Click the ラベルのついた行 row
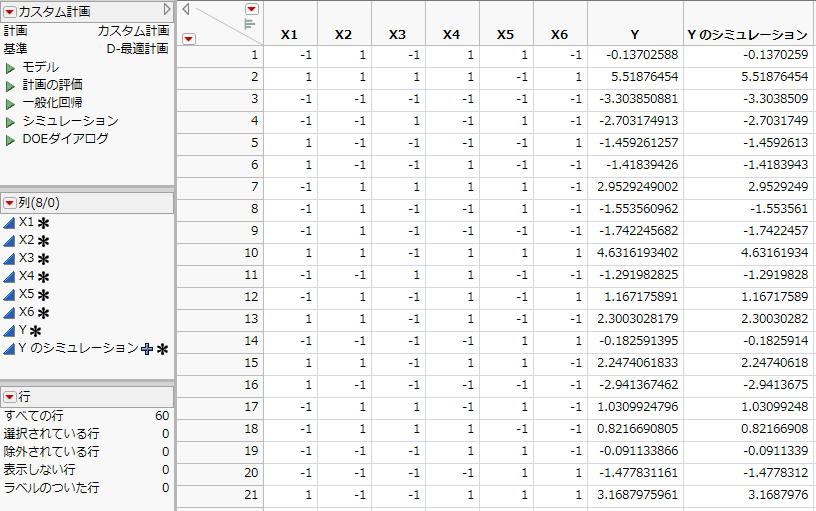This screenshot has height=511, width=816. [x=86, y=488]
